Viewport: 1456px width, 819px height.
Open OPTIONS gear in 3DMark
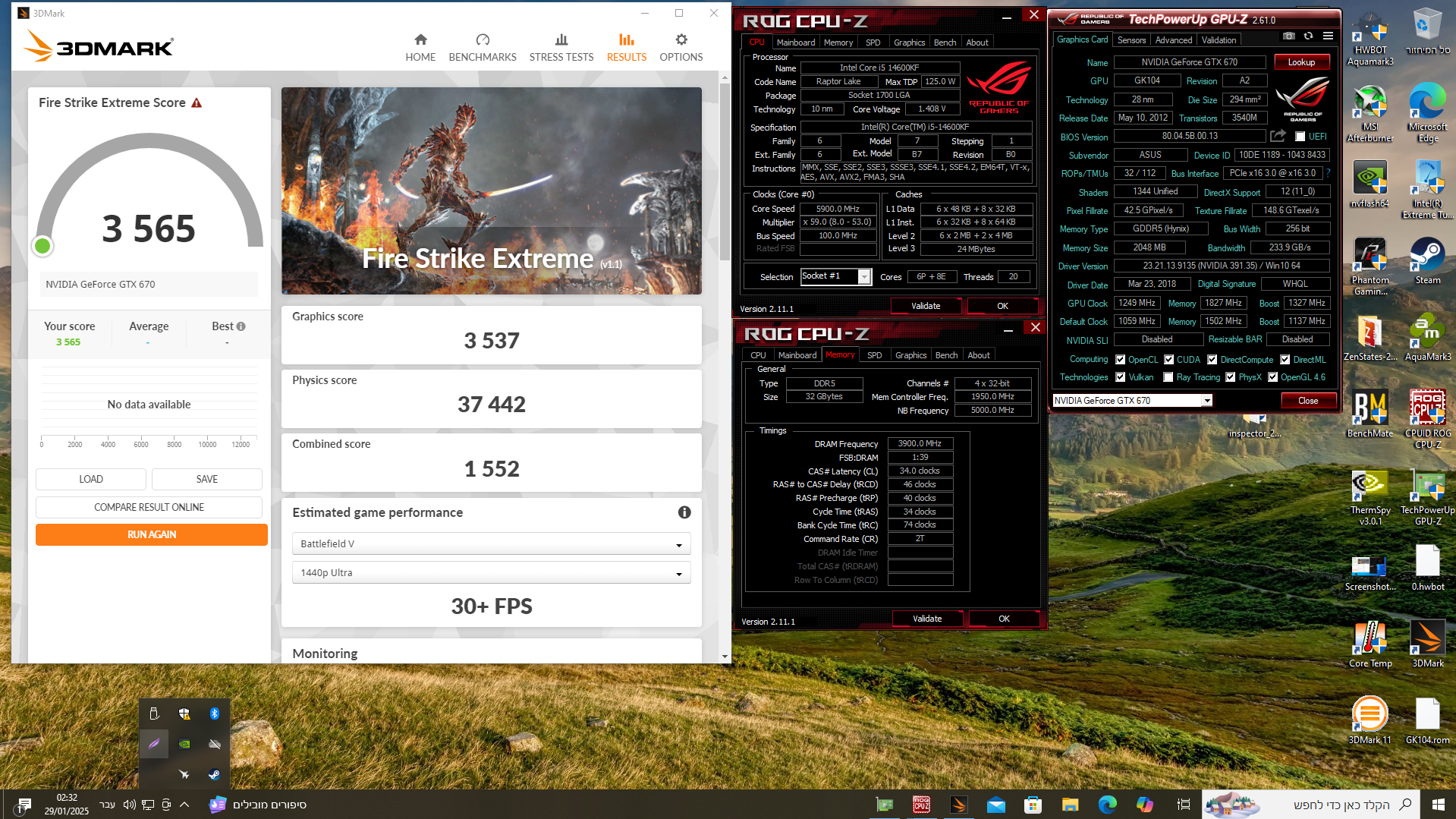point(681,48)
